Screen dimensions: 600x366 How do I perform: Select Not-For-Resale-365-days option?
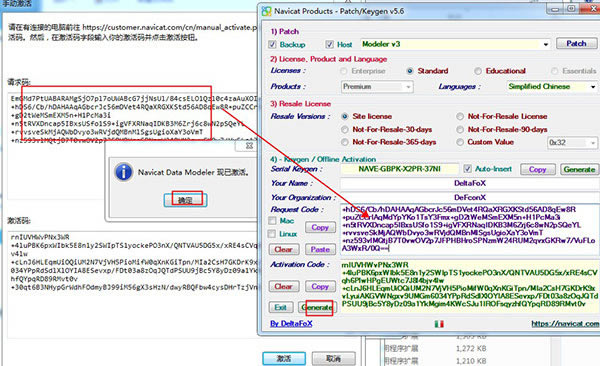(344, 142)
